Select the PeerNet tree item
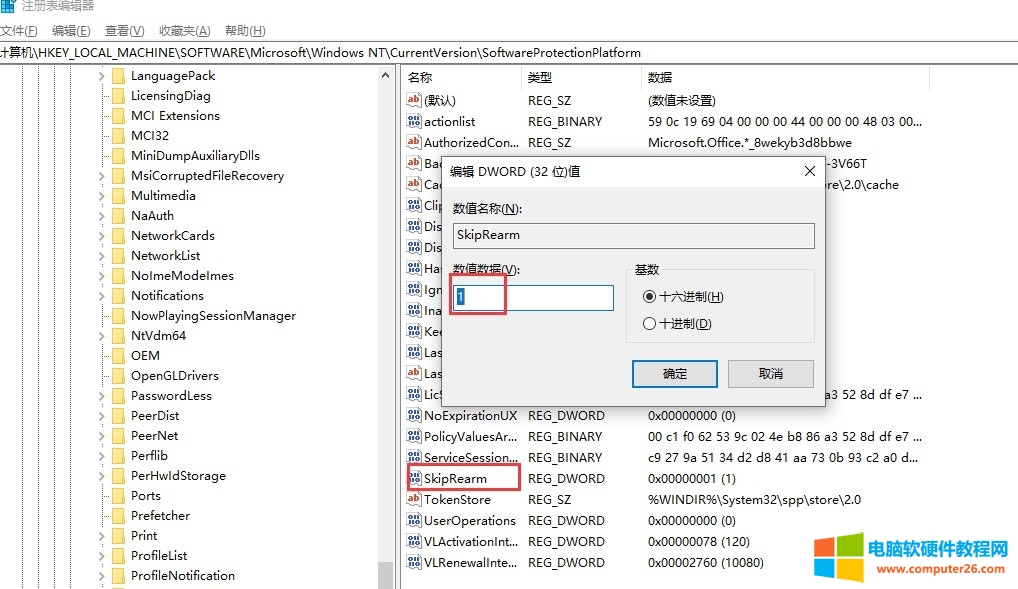Viewport: 1018px width, 589px height. pos(154,436)
